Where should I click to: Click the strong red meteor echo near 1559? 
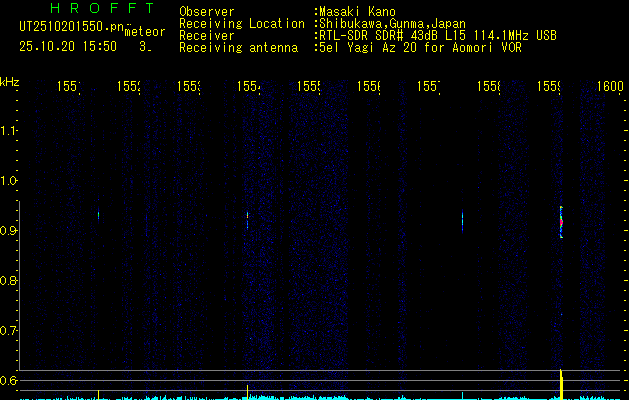561,222
